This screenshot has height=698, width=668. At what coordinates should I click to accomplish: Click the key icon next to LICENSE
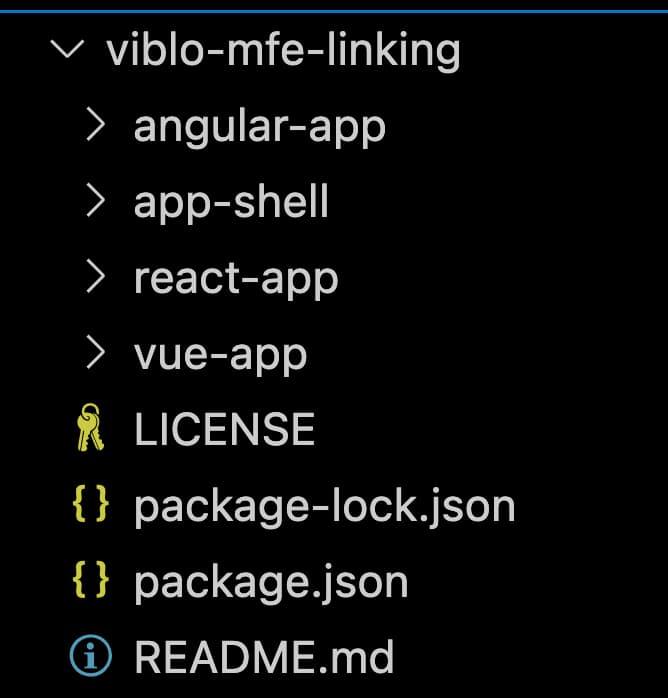(x=91, y=430)
